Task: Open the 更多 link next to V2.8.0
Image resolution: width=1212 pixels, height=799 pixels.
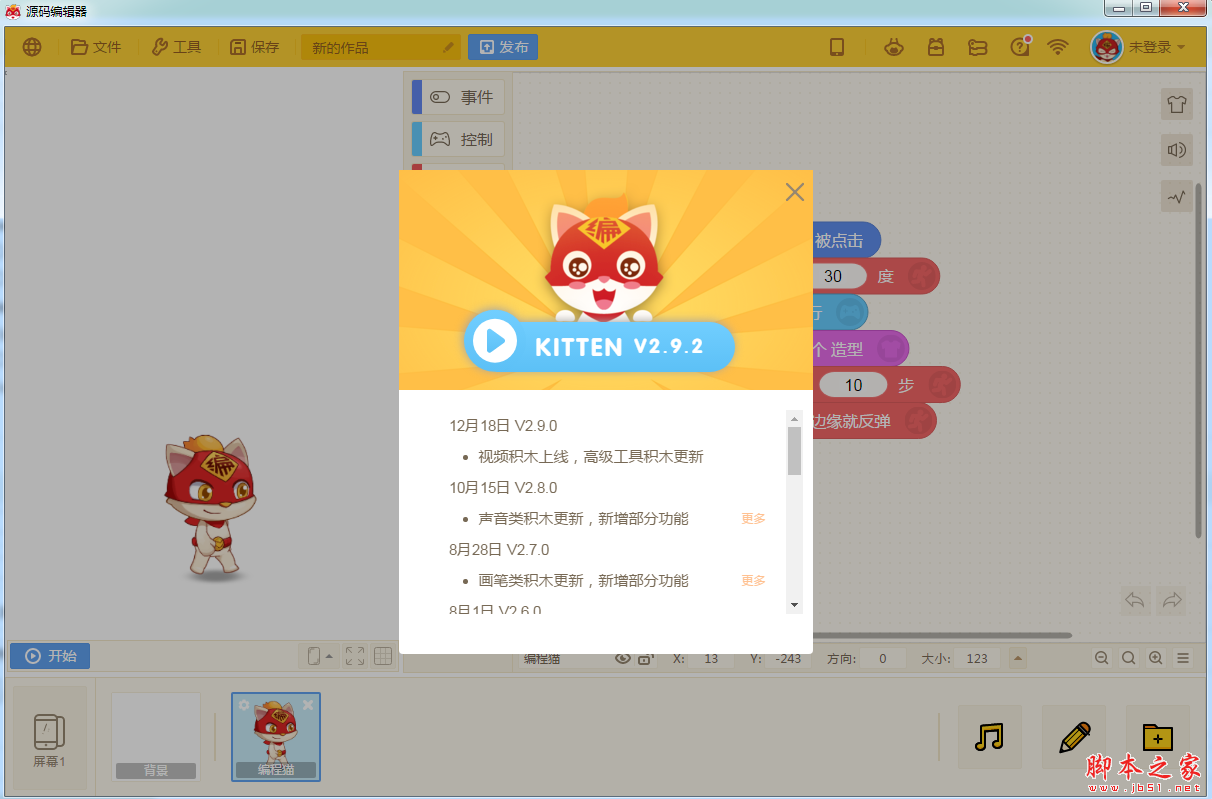Action: coord(752,518)
